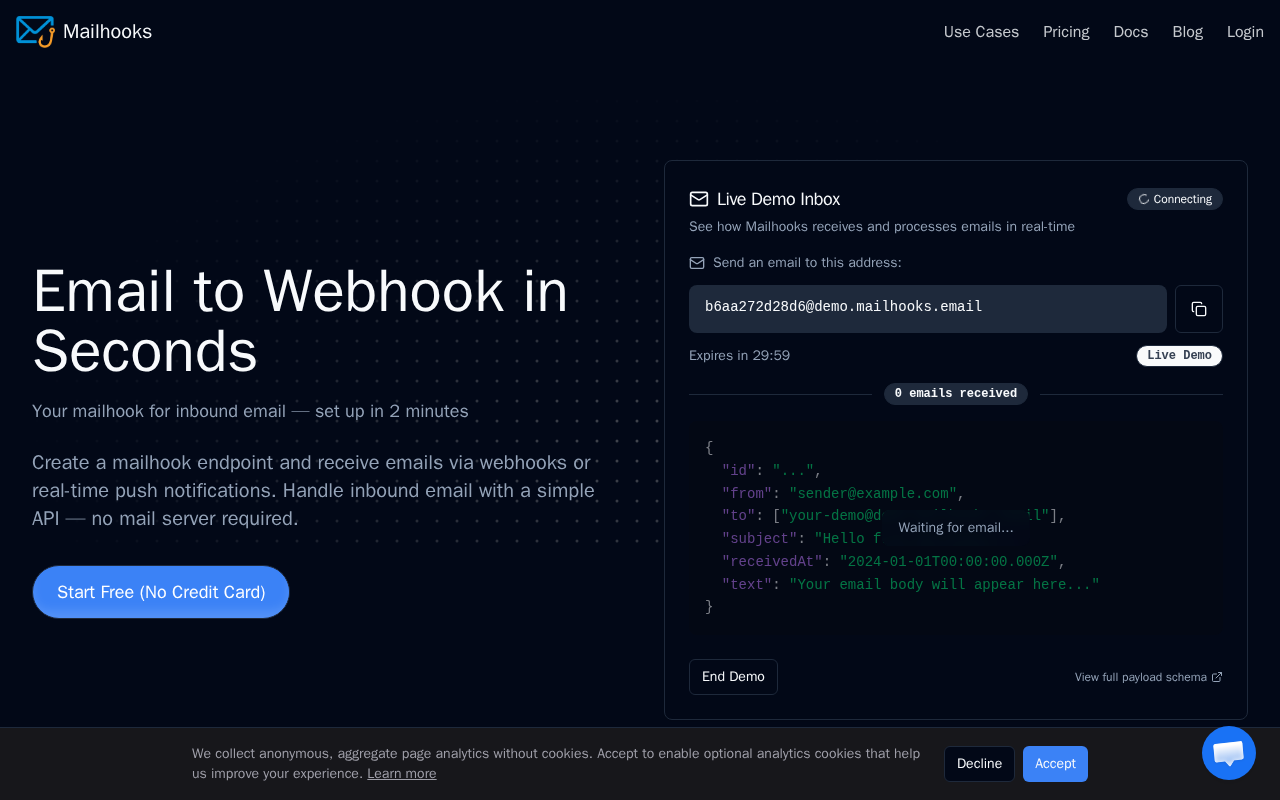Click the inbox description about real-time processing

(x=882, y=227)
